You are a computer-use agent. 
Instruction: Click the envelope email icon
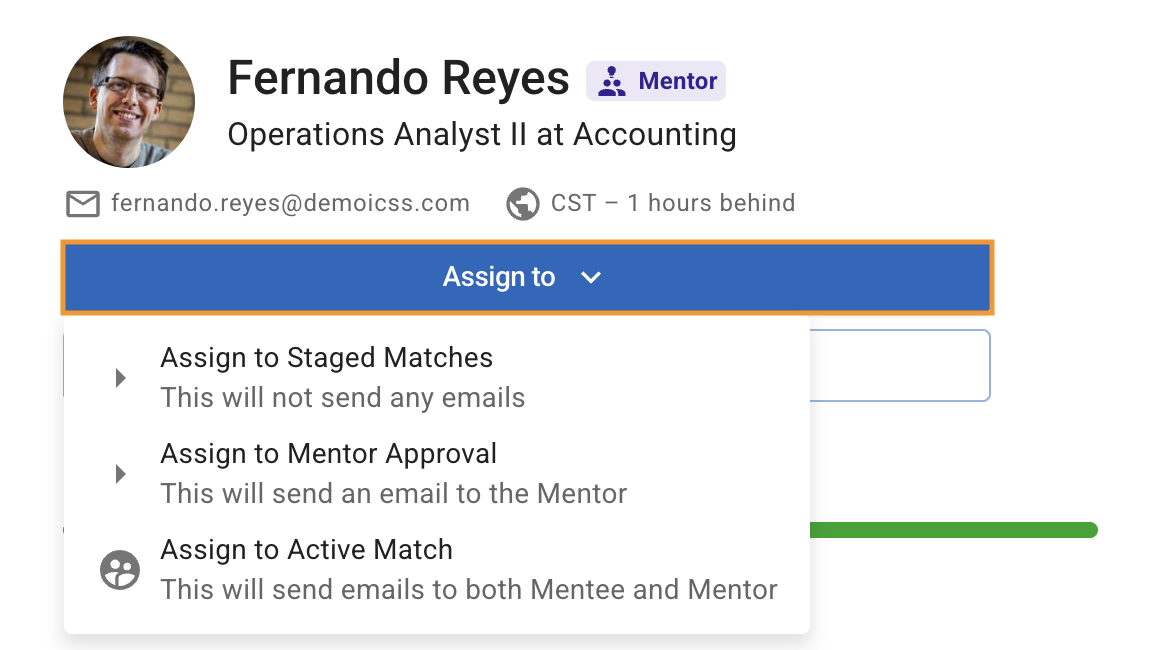[x=82, y=203]
